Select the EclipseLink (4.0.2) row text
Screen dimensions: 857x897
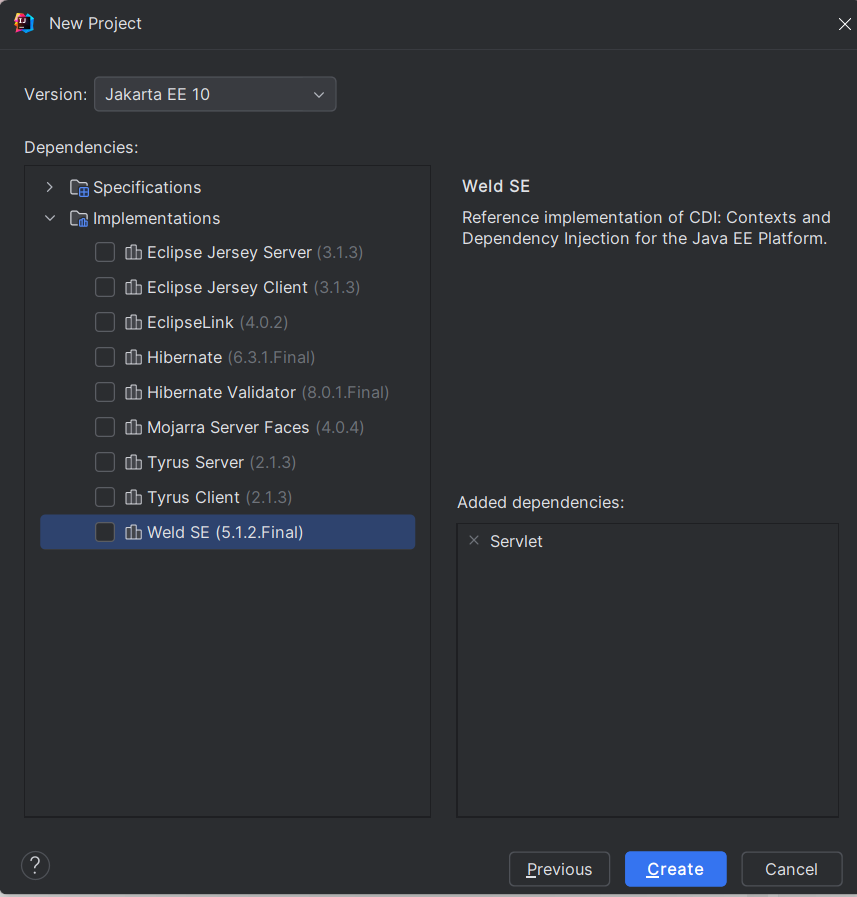[x=217, y=322]
